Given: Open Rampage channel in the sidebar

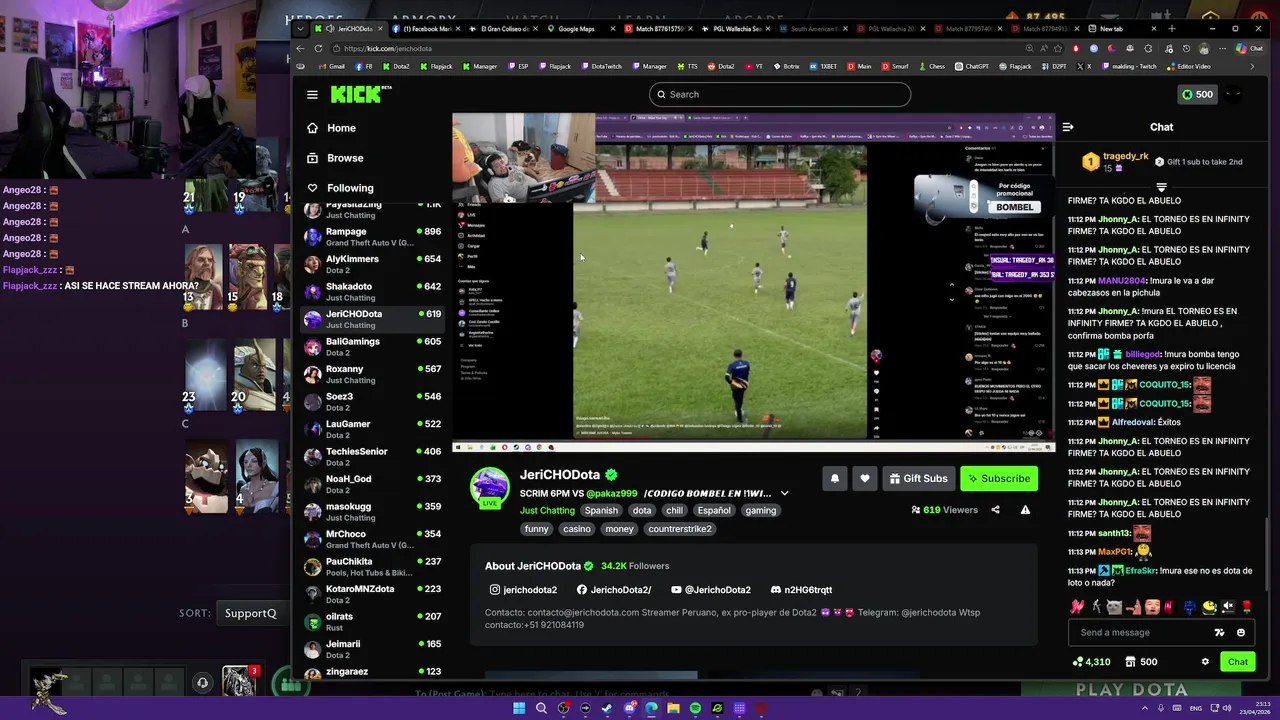Looking at the screenshot, I should point(373,237).
